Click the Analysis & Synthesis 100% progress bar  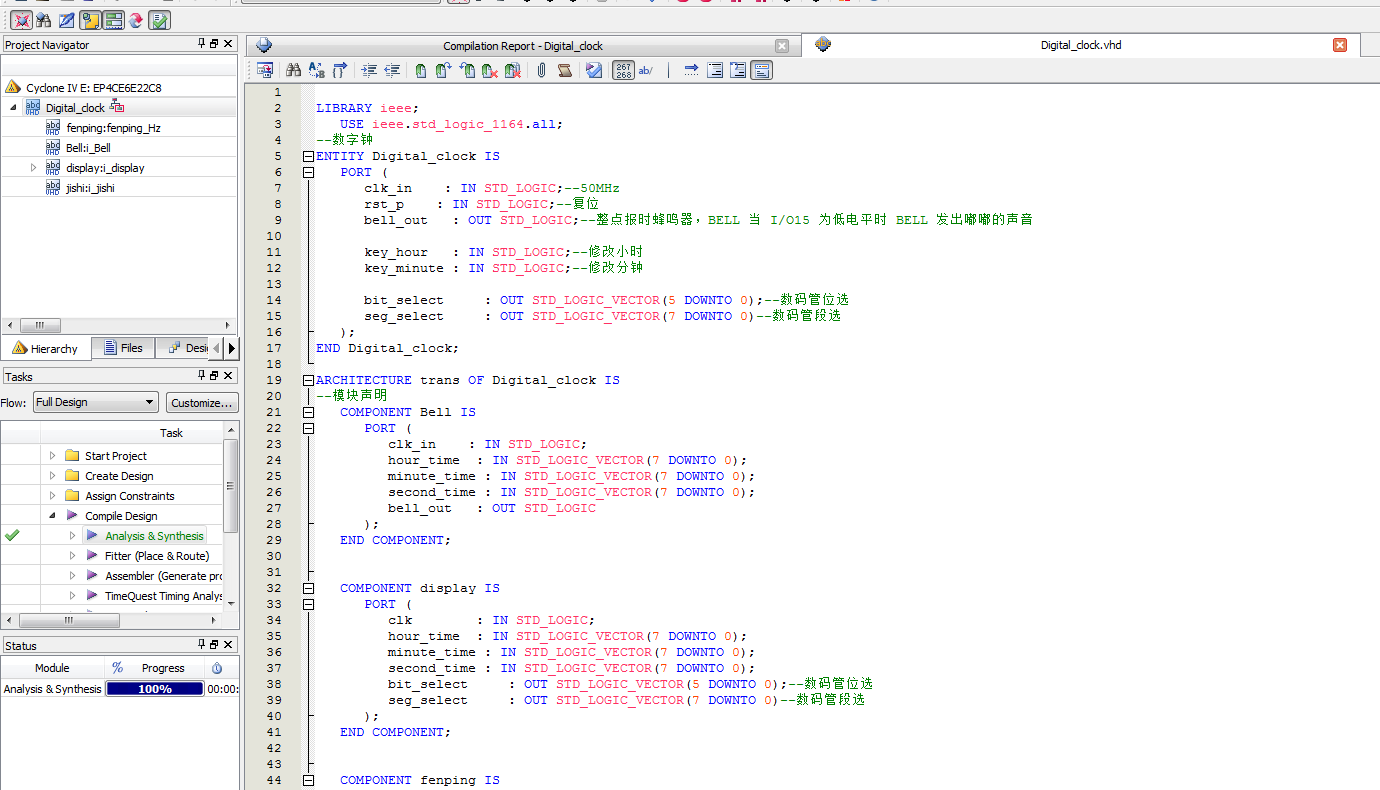coord(155,689)
